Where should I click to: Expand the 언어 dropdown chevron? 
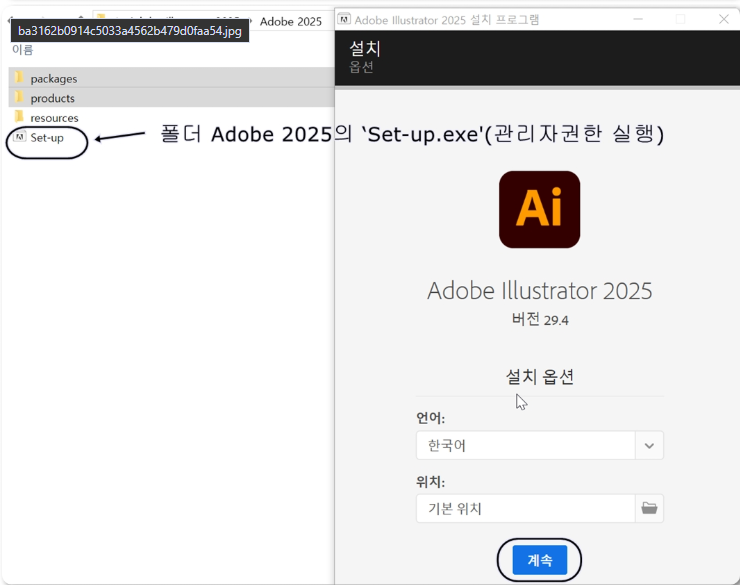[649, 445]
